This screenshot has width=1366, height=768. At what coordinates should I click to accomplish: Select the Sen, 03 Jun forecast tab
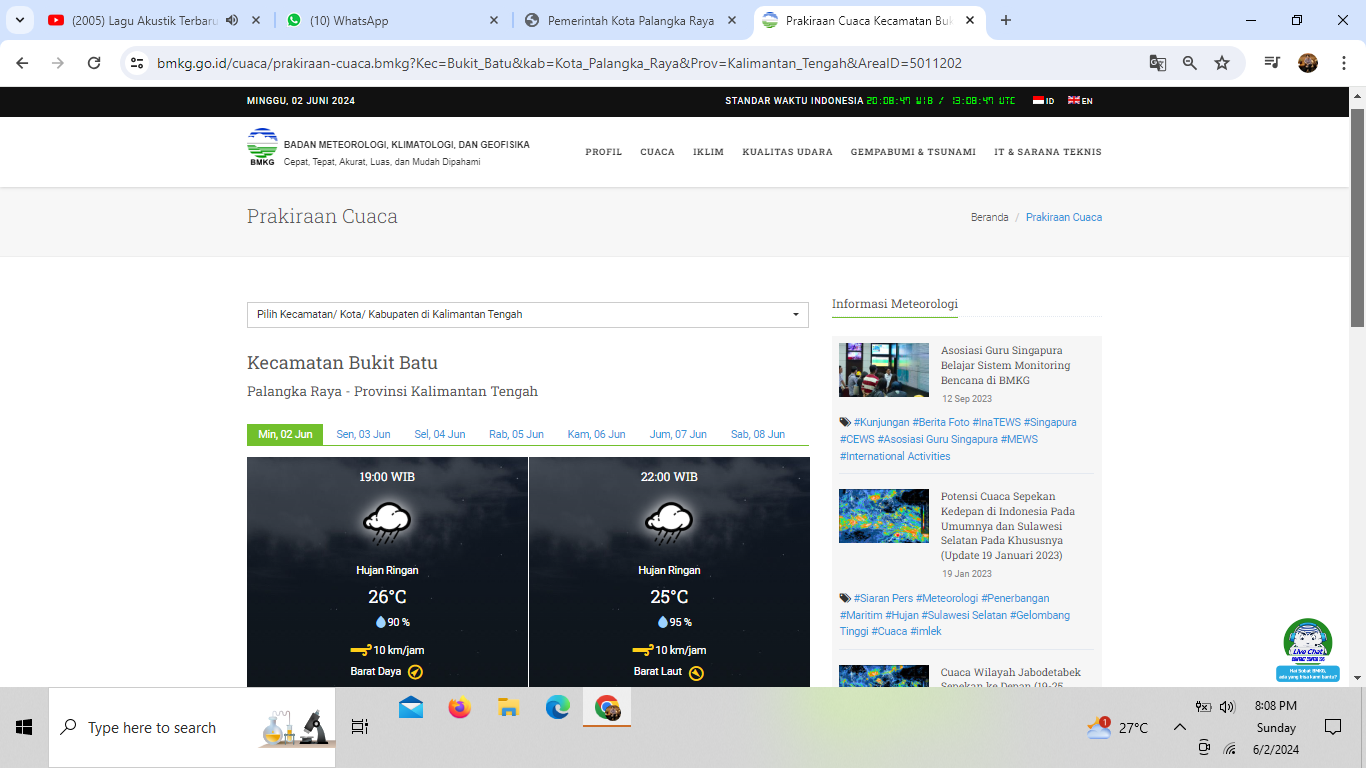(x=363, y=434)
